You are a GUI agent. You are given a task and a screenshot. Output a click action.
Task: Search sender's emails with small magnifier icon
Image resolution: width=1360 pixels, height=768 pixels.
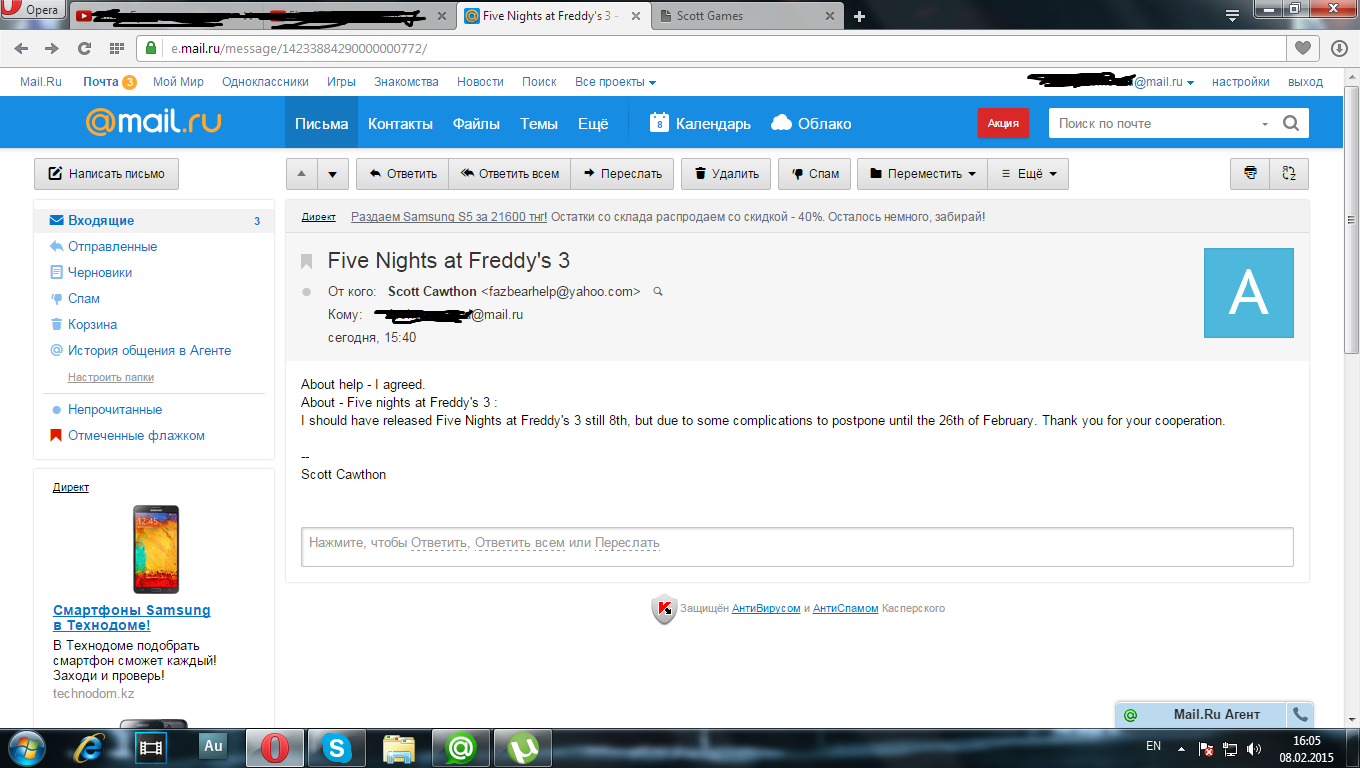(657, 292)
